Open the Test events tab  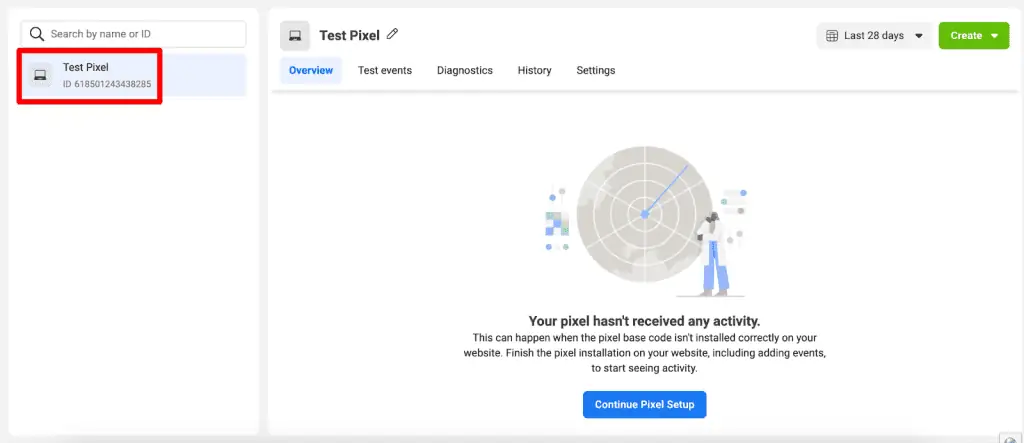tap(385, 71)
